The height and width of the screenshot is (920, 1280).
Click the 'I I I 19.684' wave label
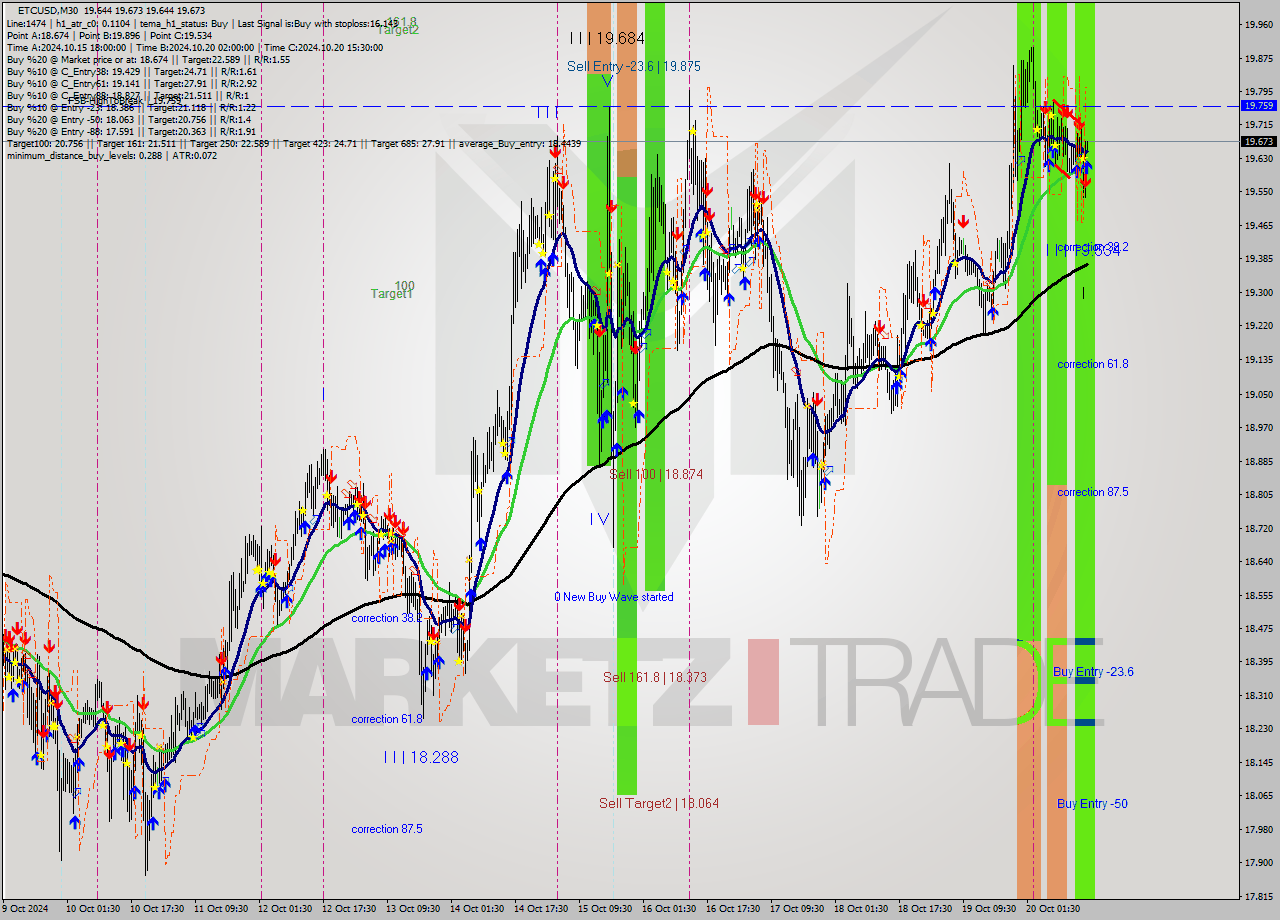(x=607, y=38)
